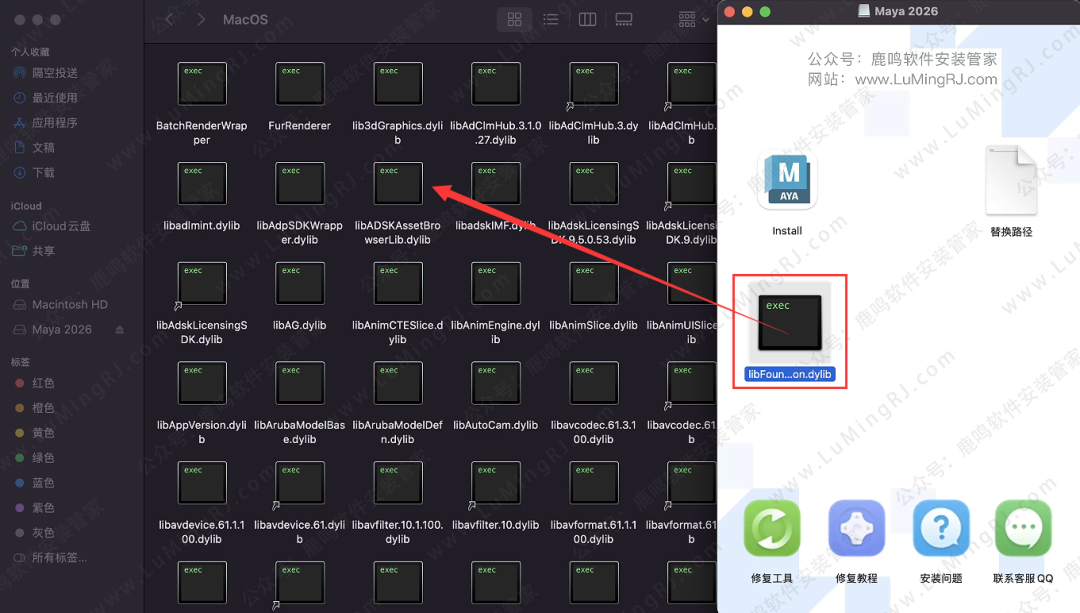This screenshot has height=613, width=1080.
Task: Select Macintosh HD in sidebar locations
Action: (69, 305)
